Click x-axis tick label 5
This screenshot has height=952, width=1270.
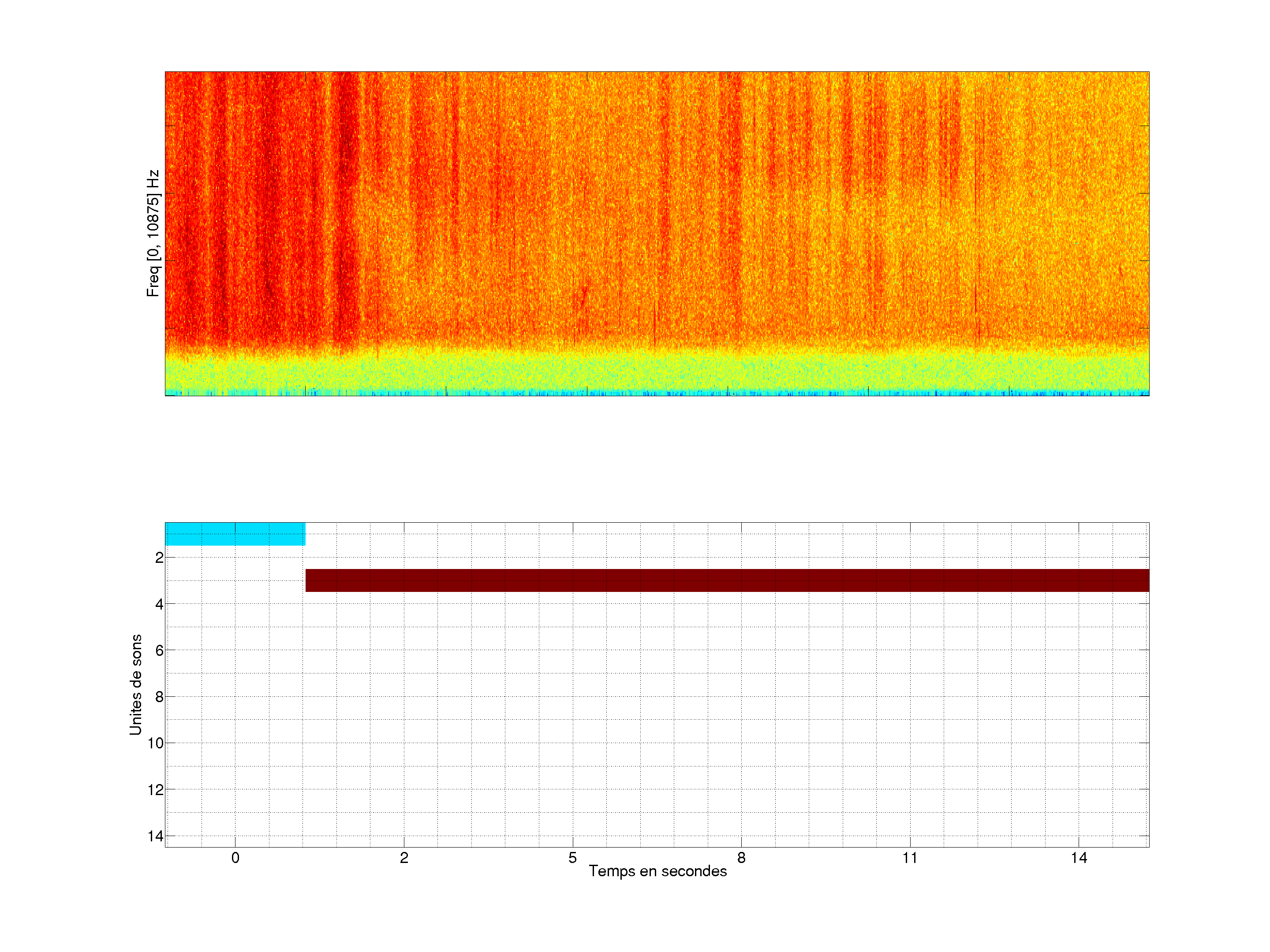click(x=572, y=858)
